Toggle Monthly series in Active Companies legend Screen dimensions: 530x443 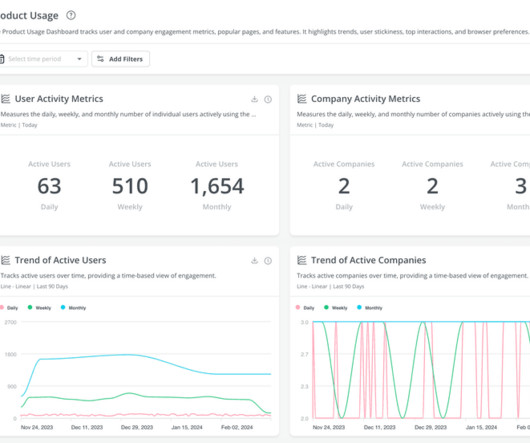(370, 307)
